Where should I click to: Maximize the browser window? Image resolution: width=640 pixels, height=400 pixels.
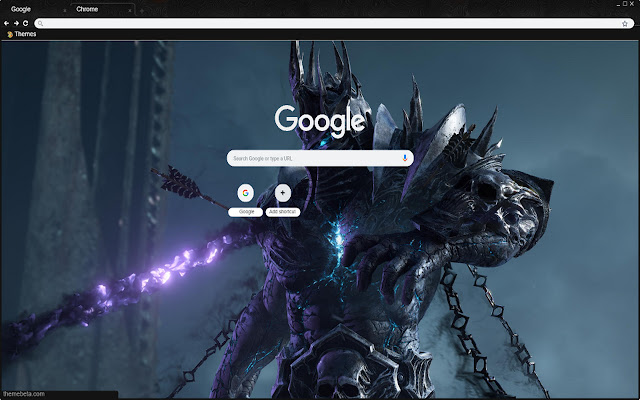coord(625,4)
